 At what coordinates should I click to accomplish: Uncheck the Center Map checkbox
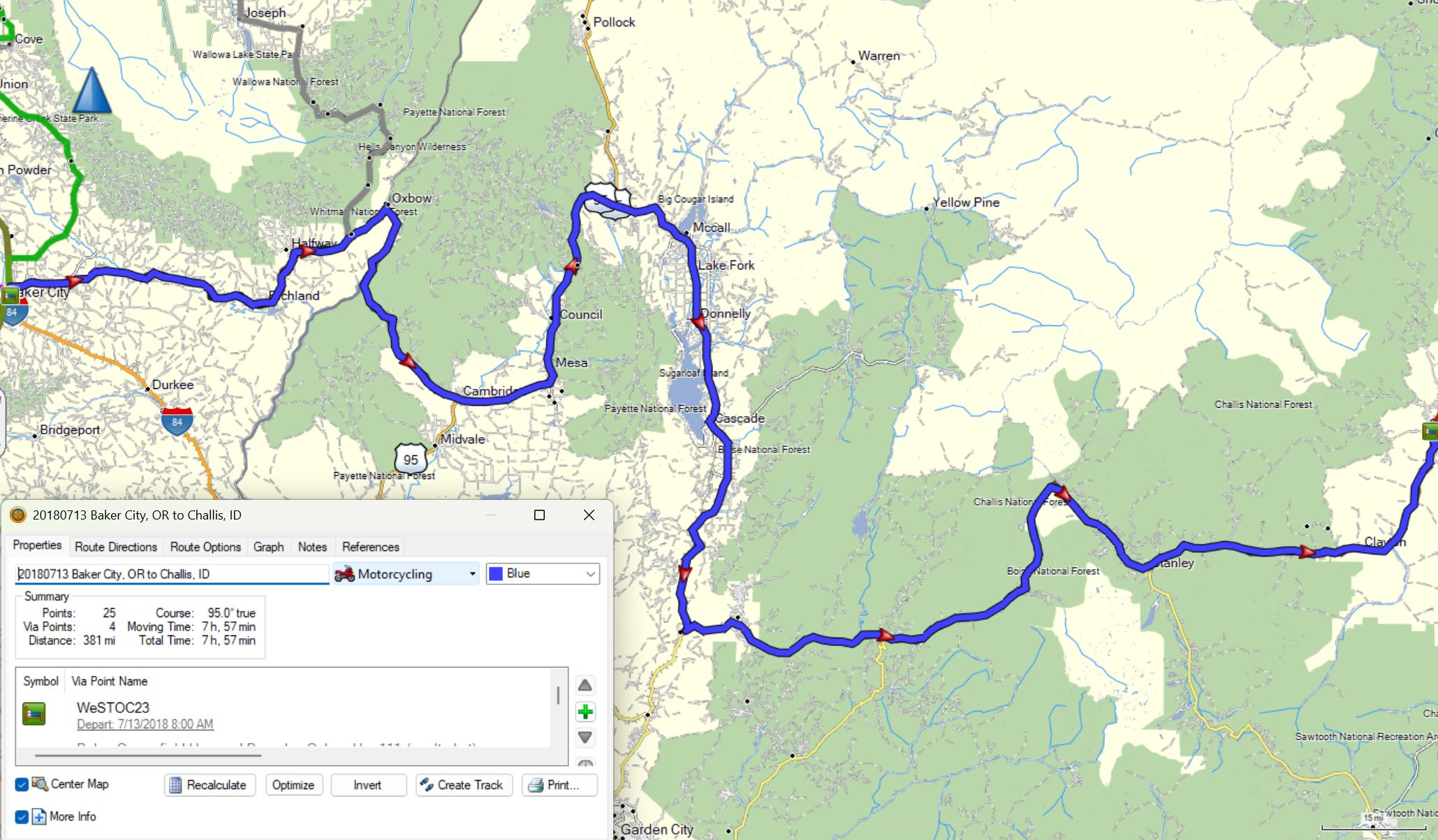tap(22, 784)
